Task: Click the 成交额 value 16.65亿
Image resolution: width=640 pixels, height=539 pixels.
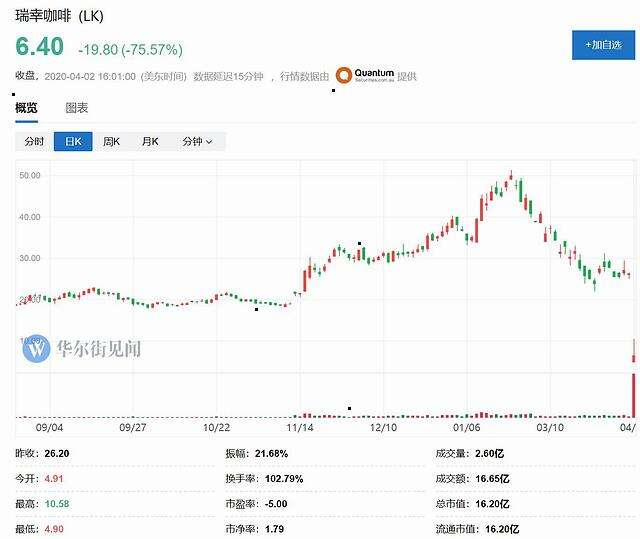Action: coord(492,479)
